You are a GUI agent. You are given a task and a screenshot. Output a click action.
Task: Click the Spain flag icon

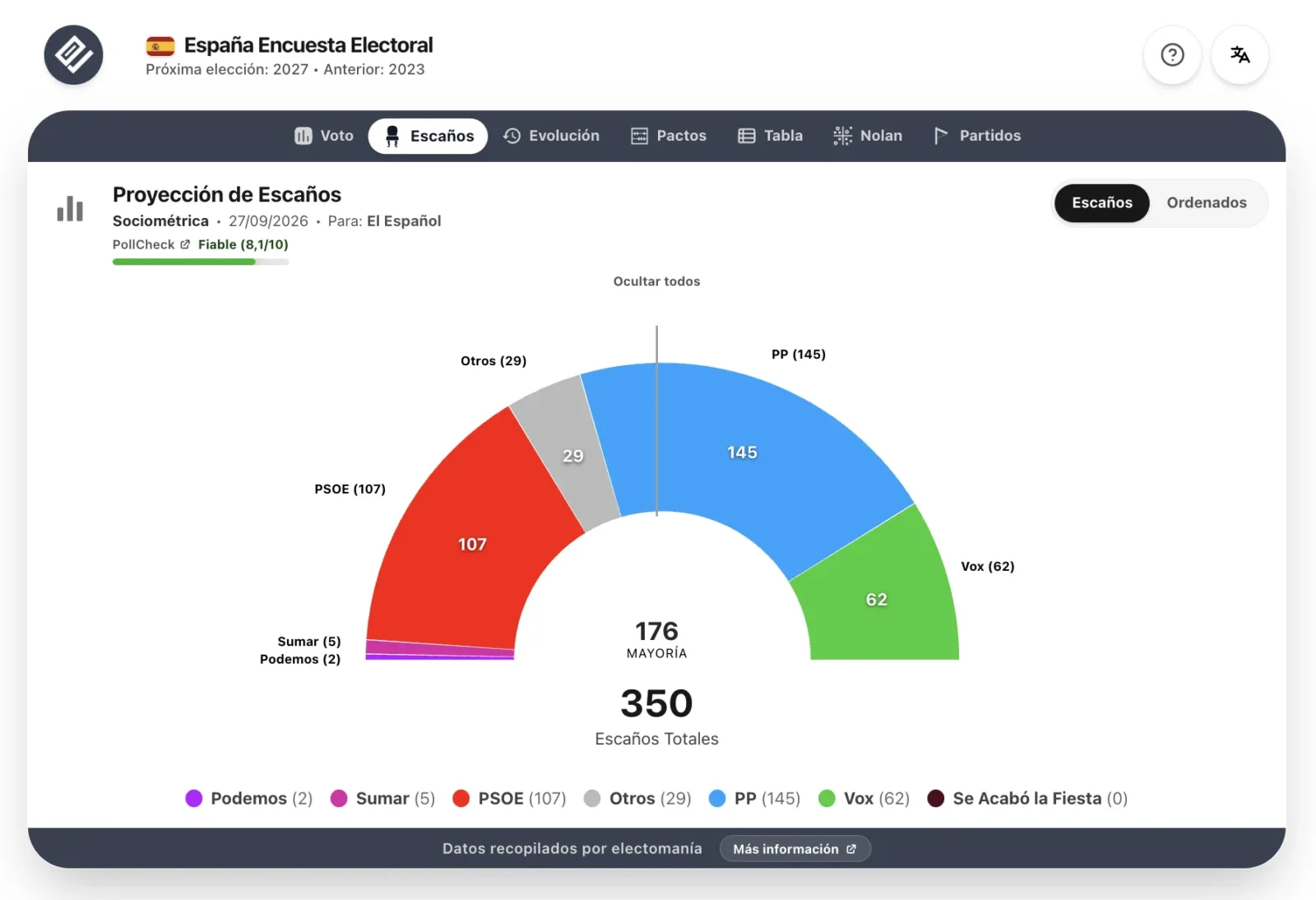pos(160,46)
